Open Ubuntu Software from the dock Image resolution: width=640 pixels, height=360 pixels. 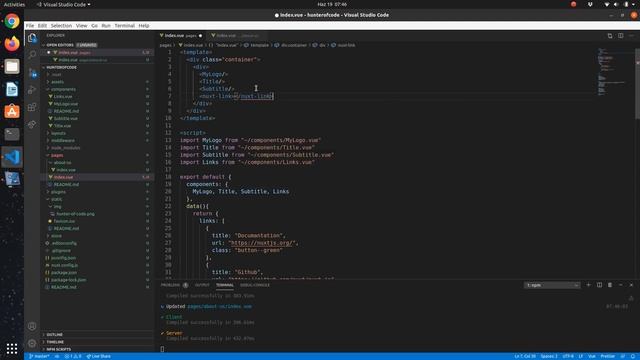pos(12,111)
